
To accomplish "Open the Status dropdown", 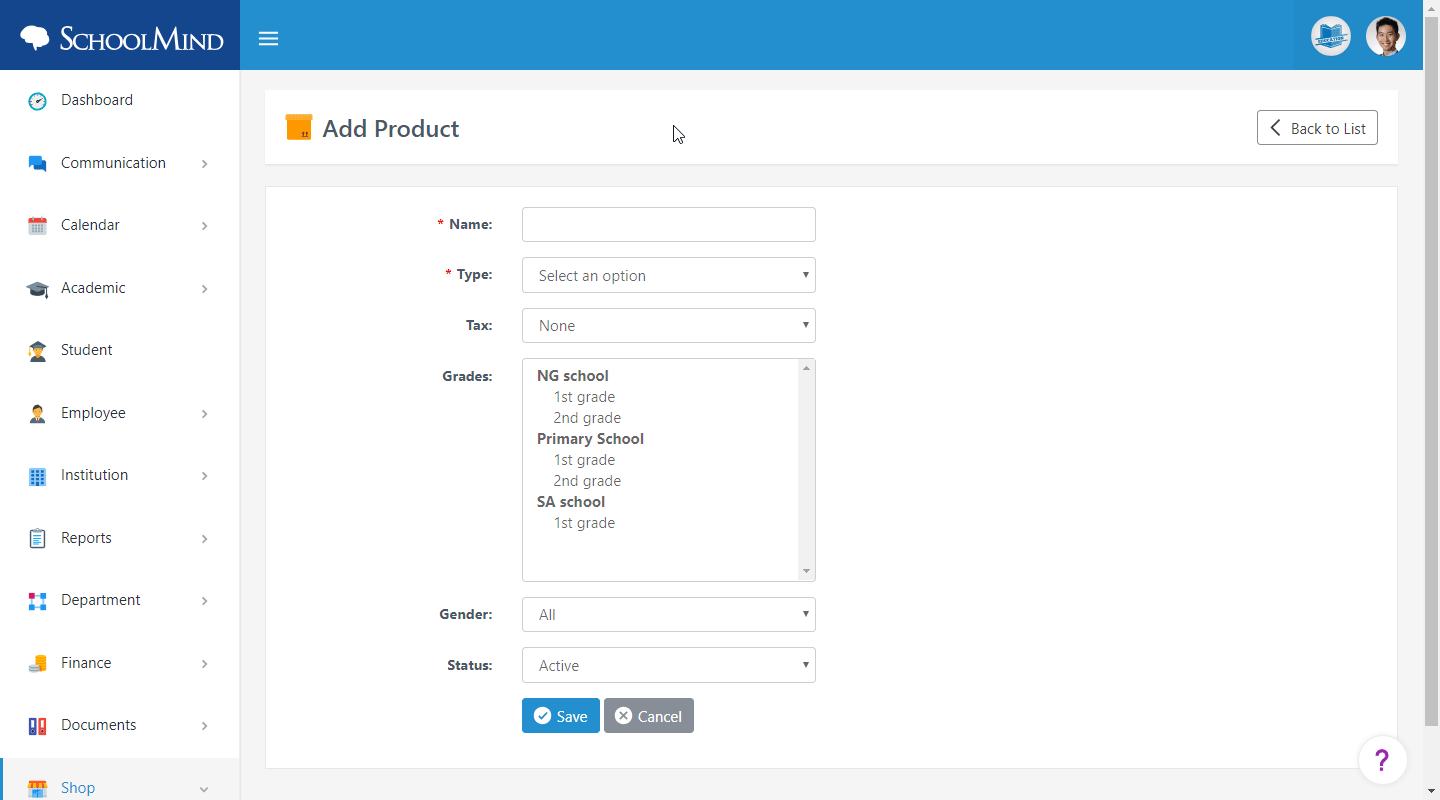I will coord(668,665).
